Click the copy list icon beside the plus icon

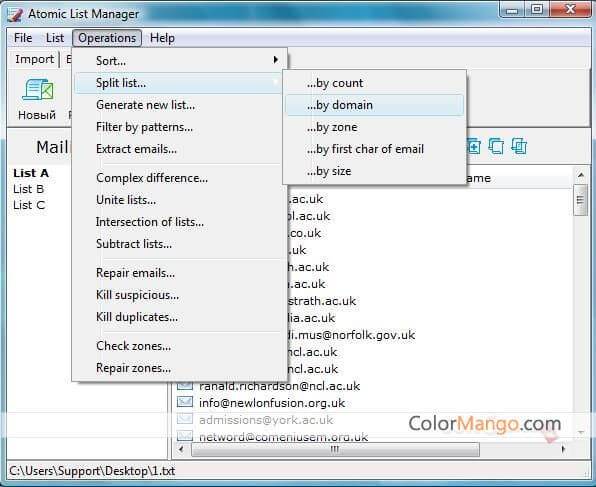point(496,146)
